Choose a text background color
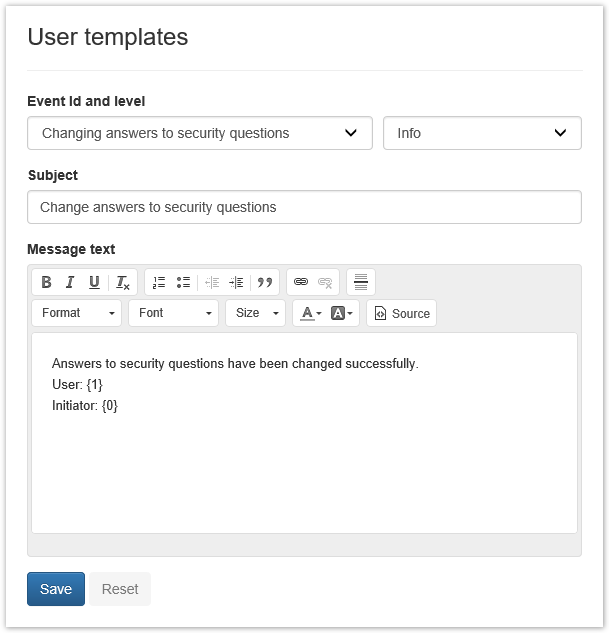Viewport: 609px width, 633px height. [x=342, y=313]
